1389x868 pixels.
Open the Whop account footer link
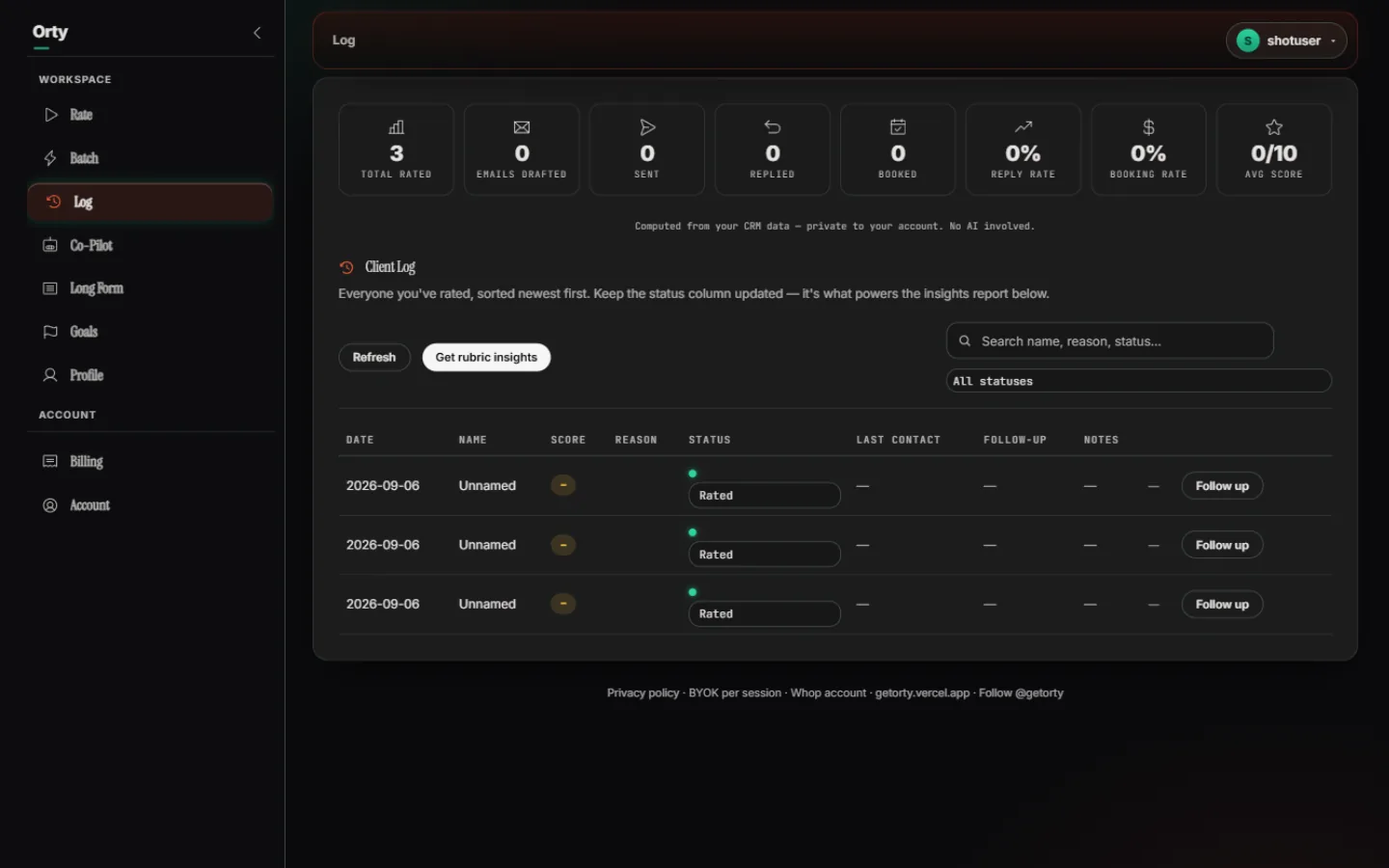click(x=829, y=692)
